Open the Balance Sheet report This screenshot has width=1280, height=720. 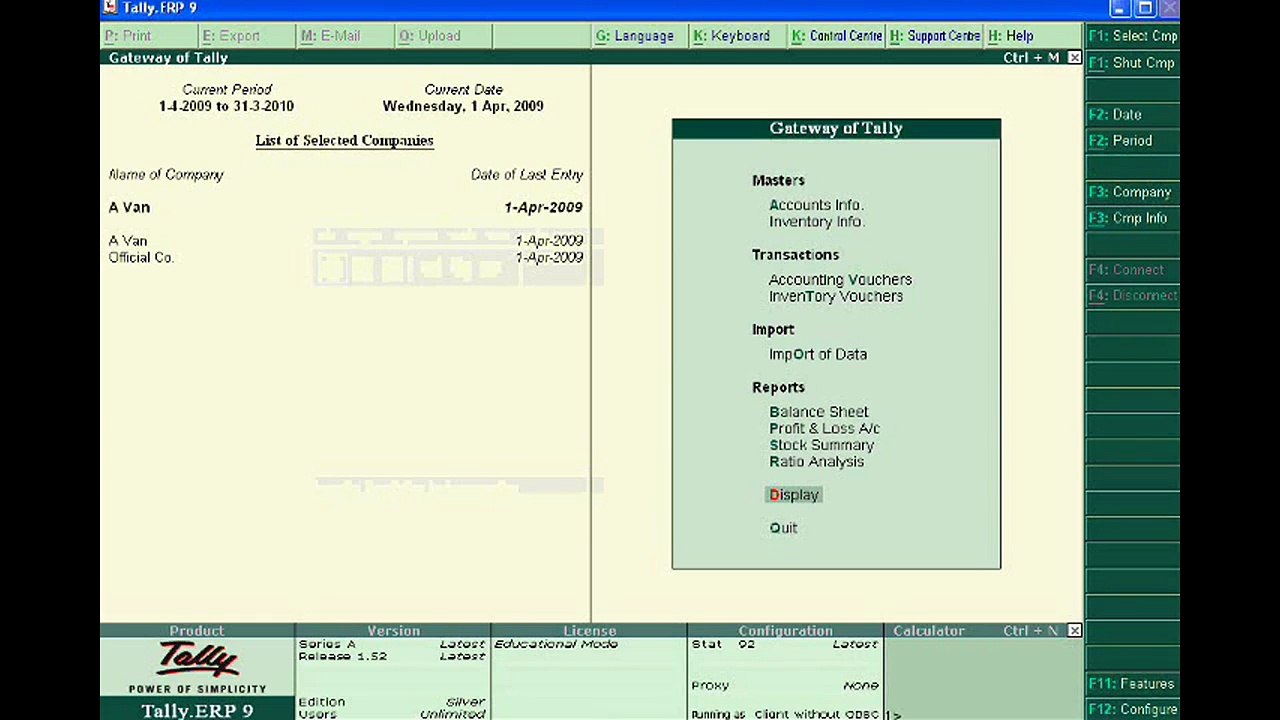coord(818,412)
